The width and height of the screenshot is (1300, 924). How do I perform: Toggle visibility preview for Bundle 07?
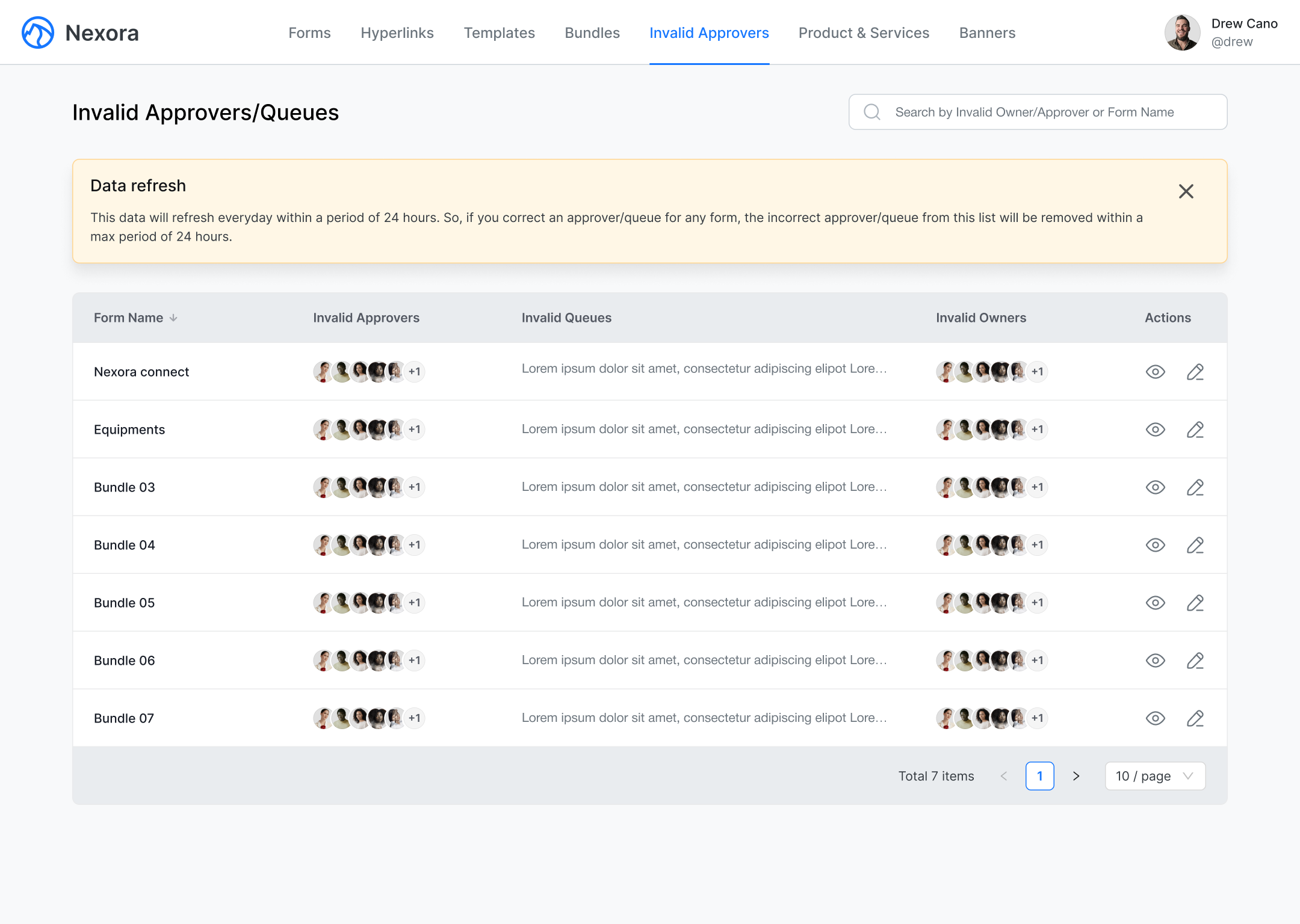pos(1156,718)
